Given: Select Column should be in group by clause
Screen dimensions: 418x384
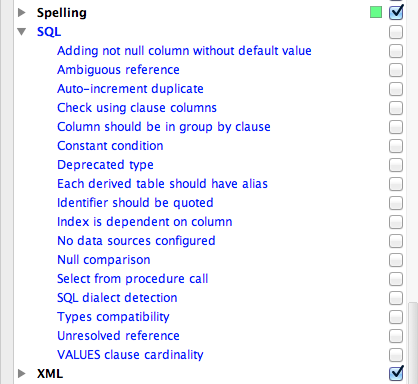Looking at the screenshot, I should coord(164,127).
